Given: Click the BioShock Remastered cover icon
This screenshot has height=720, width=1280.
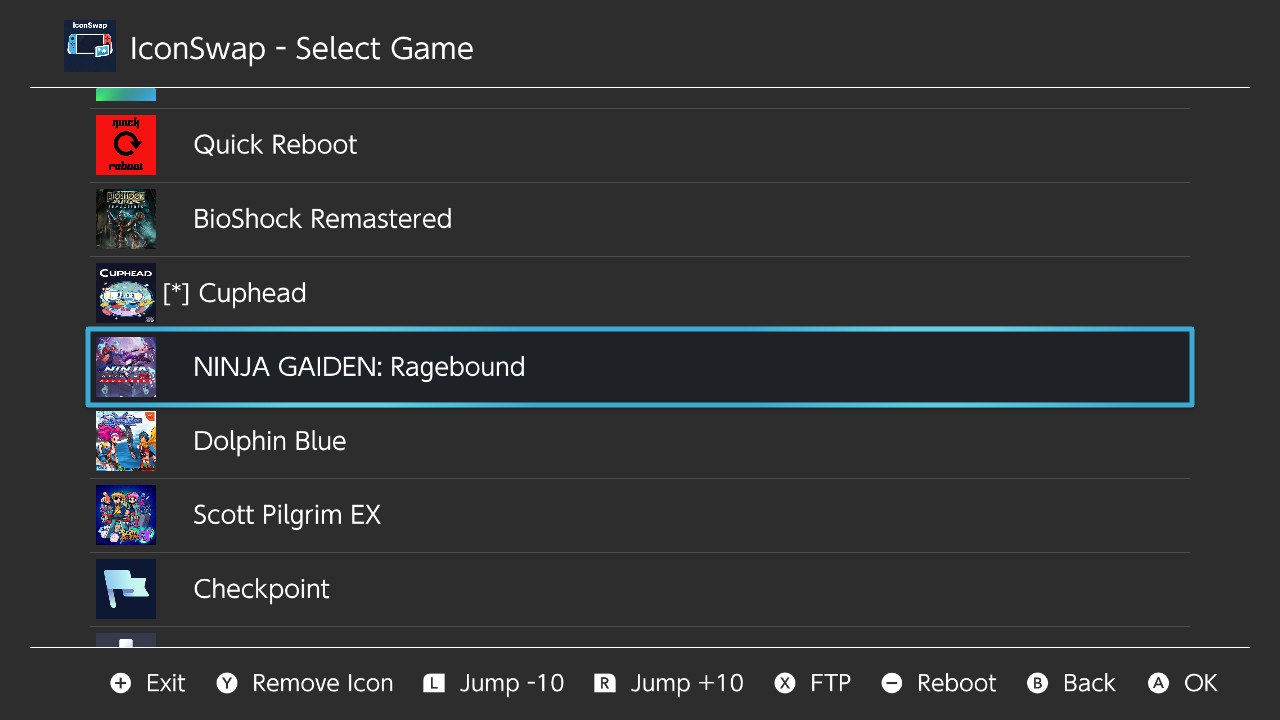Looking at the screenshot, I should 126,219.
